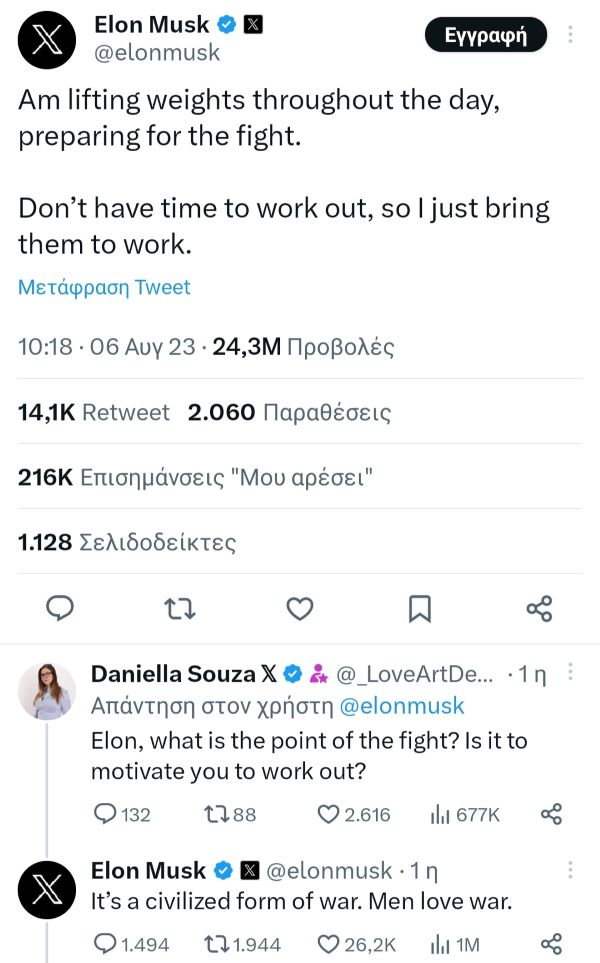This screenshot has height=963, width=600.
Task: Like Daniella Souza's reply with 2.616 likes
Action: click(354, 814)
